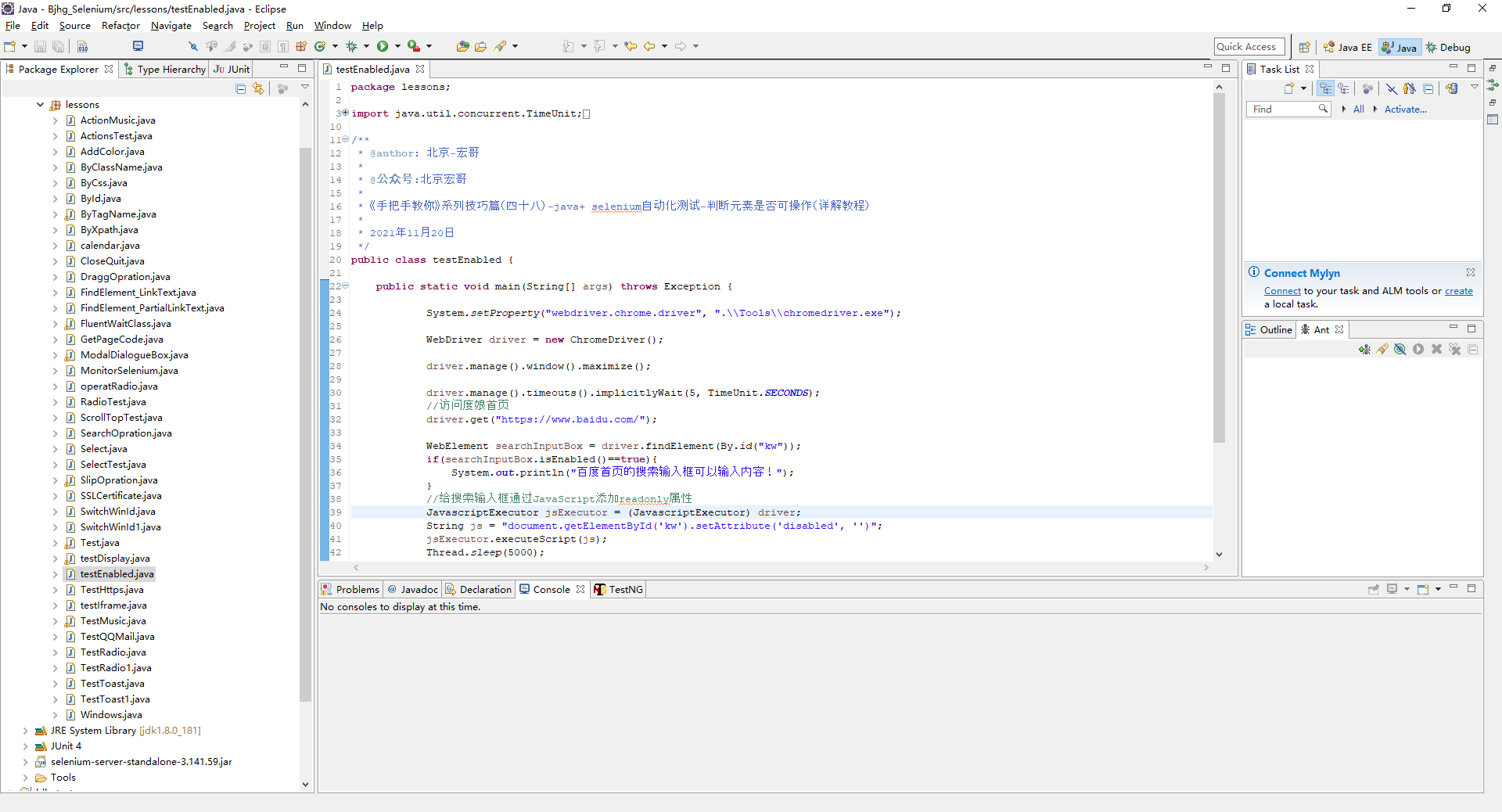Switch to the Problems tab

pyautogui.click(x=350, y=590)
